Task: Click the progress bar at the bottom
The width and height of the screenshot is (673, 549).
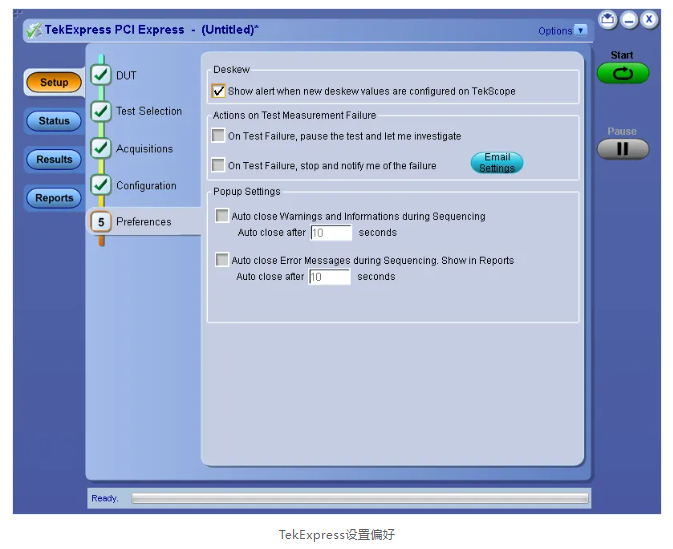Action: click(360, 498)
